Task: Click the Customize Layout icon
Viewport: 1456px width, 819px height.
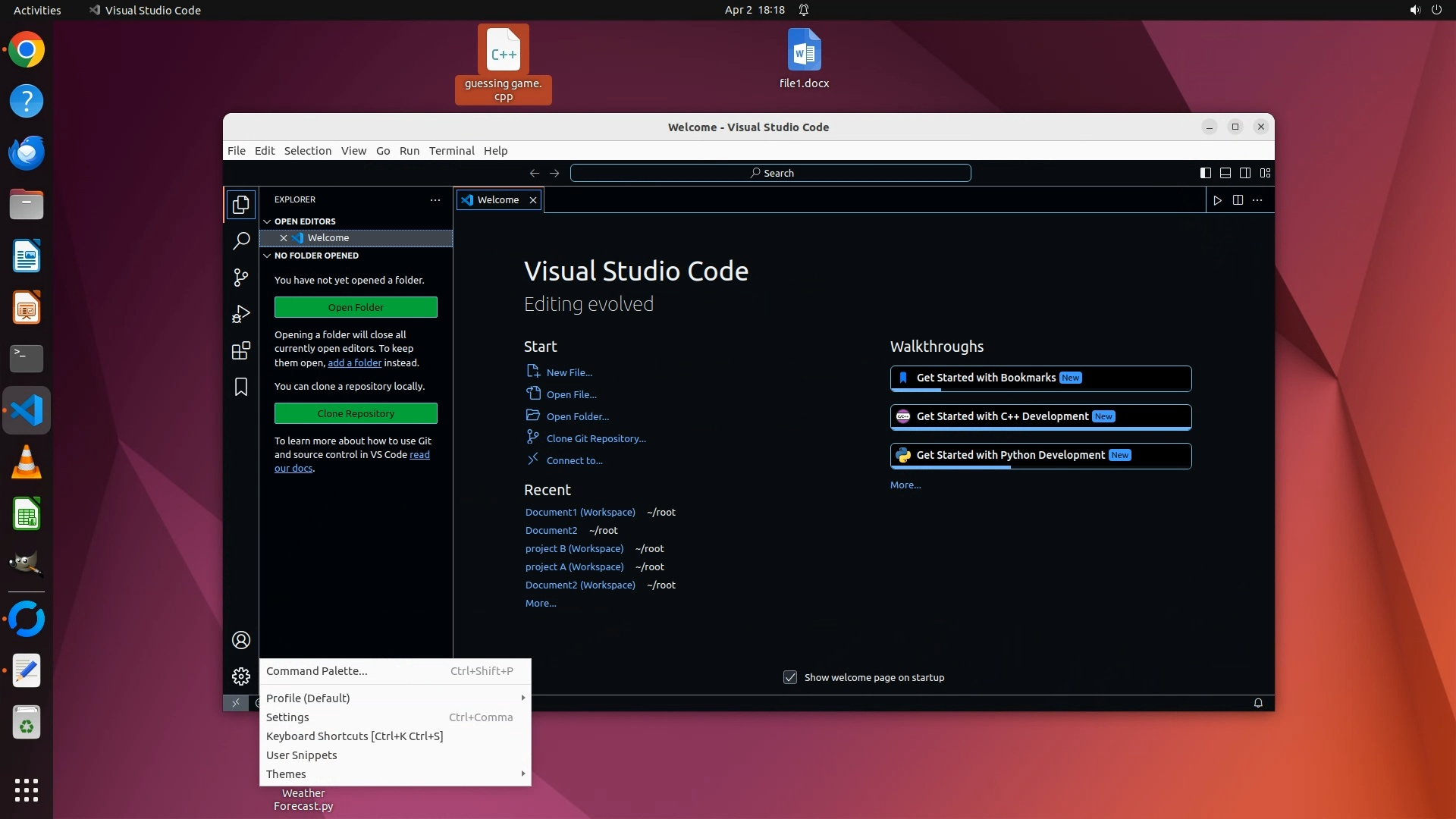Action: coord(1265,173)
